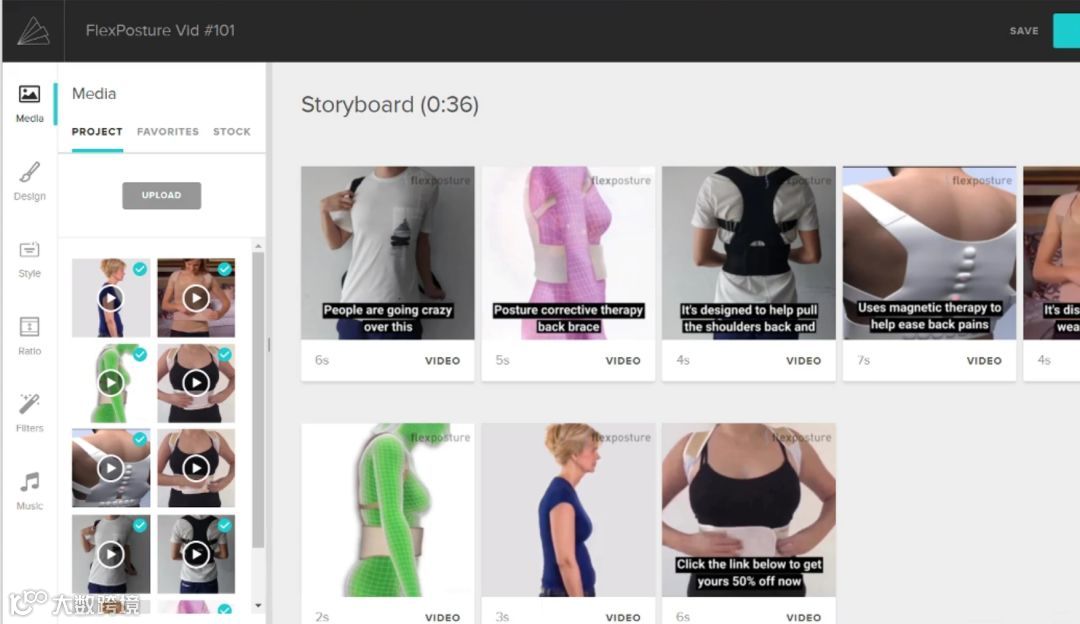This screenshot has width=1080, height=624.
Task: Open the Ratio settings
Action: (29, 336)
